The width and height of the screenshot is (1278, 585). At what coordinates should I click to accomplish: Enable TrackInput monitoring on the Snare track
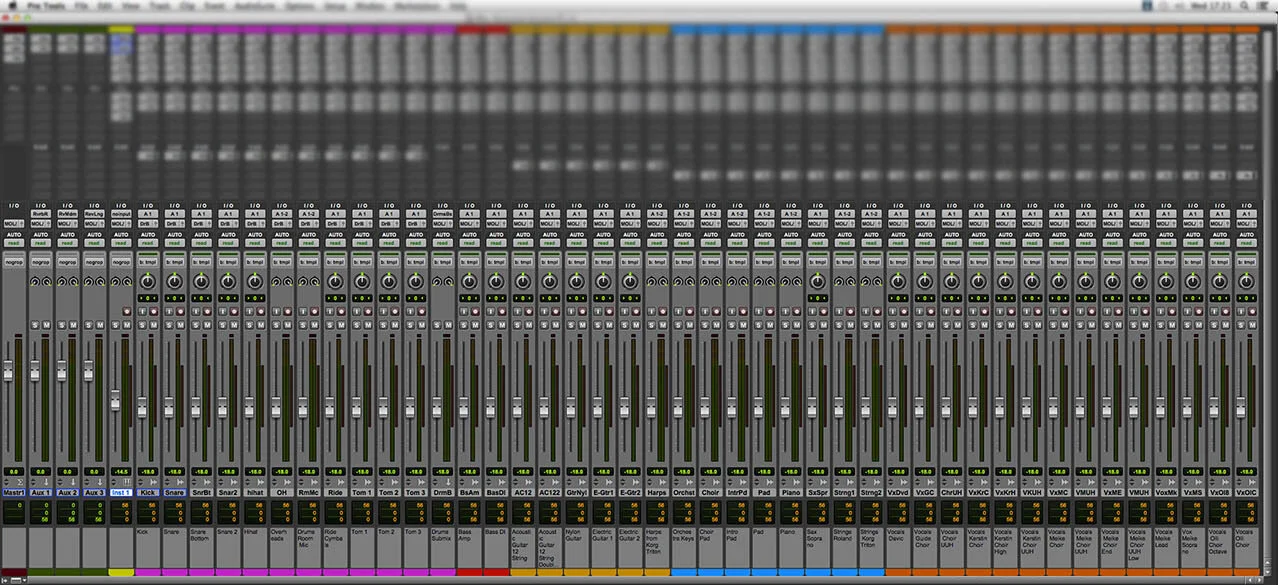169,311
